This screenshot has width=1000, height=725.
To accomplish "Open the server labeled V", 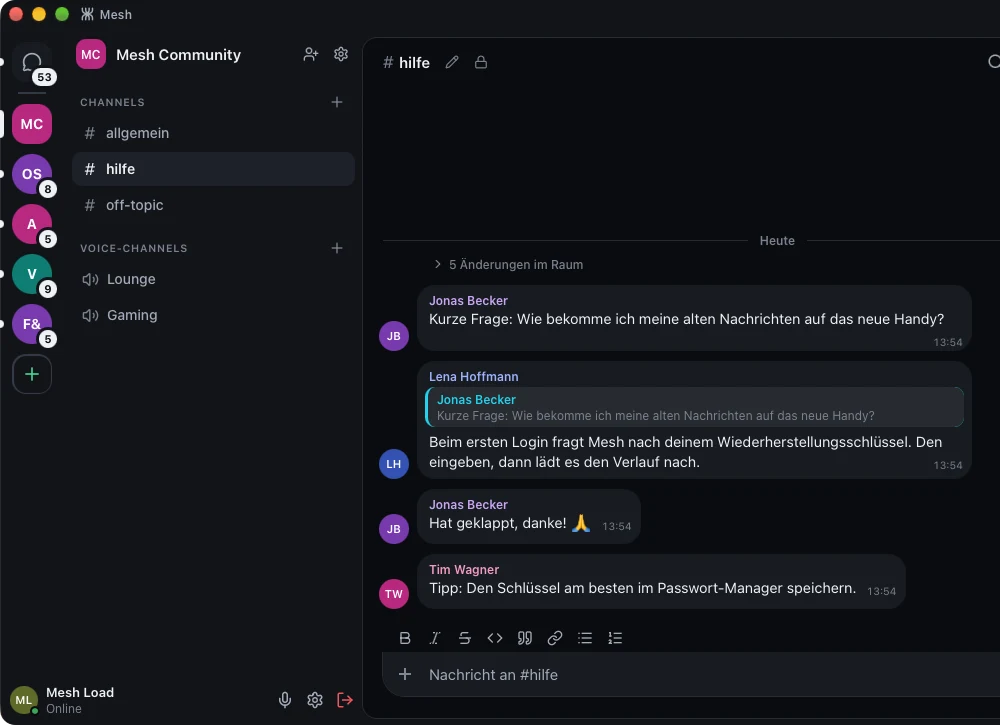I will (32, 274).
